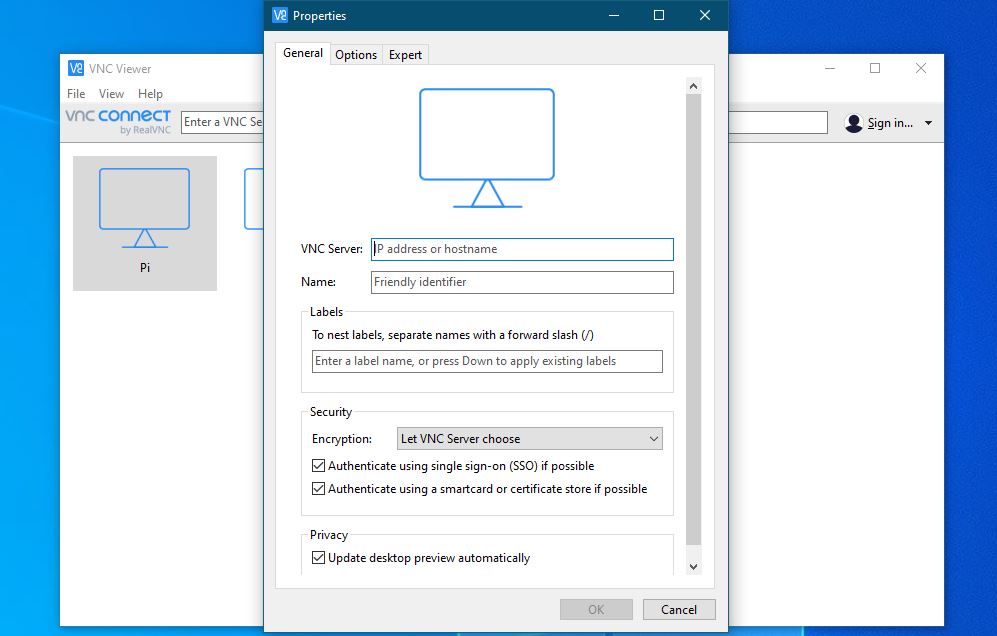Open the Encryption dropdown list
This screenshot has height=636, width=997.
(x=529, y=439)
